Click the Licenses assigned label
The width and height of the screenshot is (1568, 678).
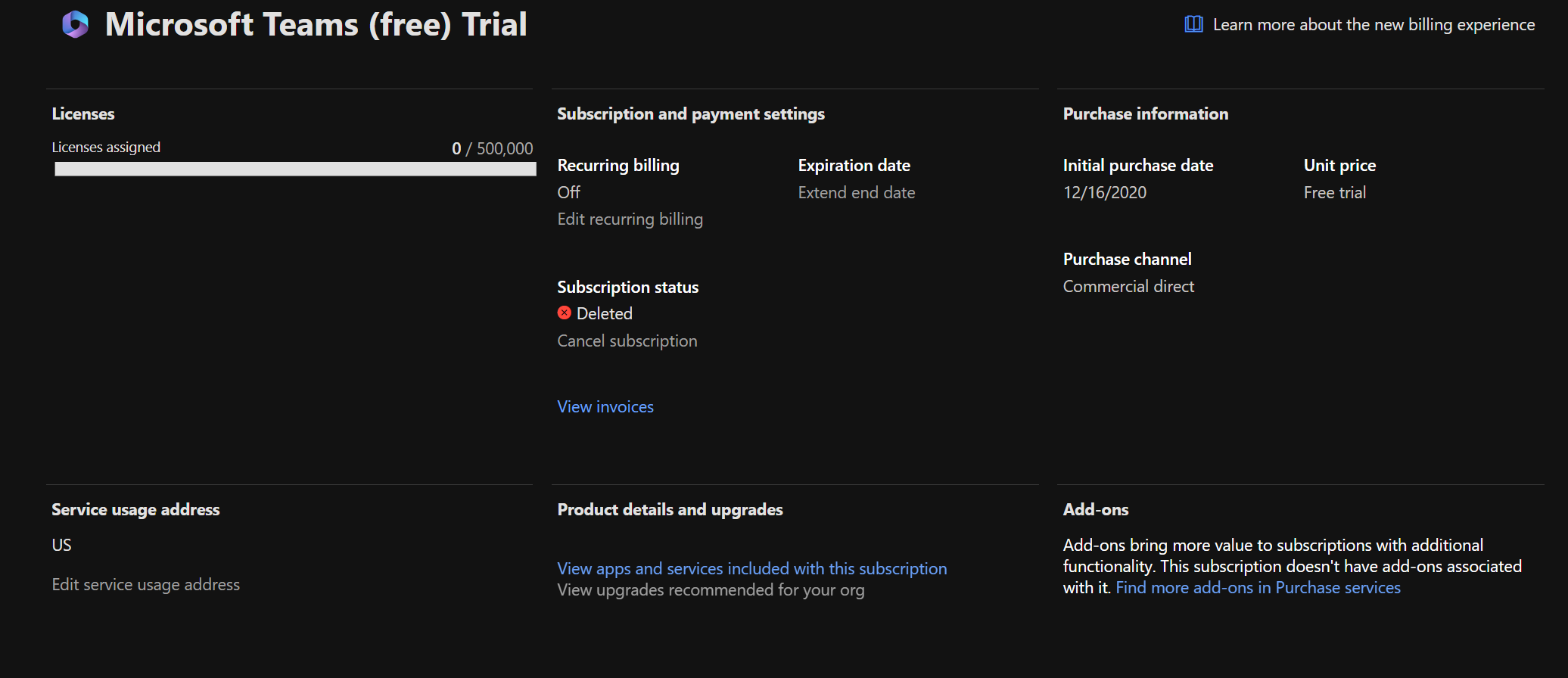click(x=106, y=147)
